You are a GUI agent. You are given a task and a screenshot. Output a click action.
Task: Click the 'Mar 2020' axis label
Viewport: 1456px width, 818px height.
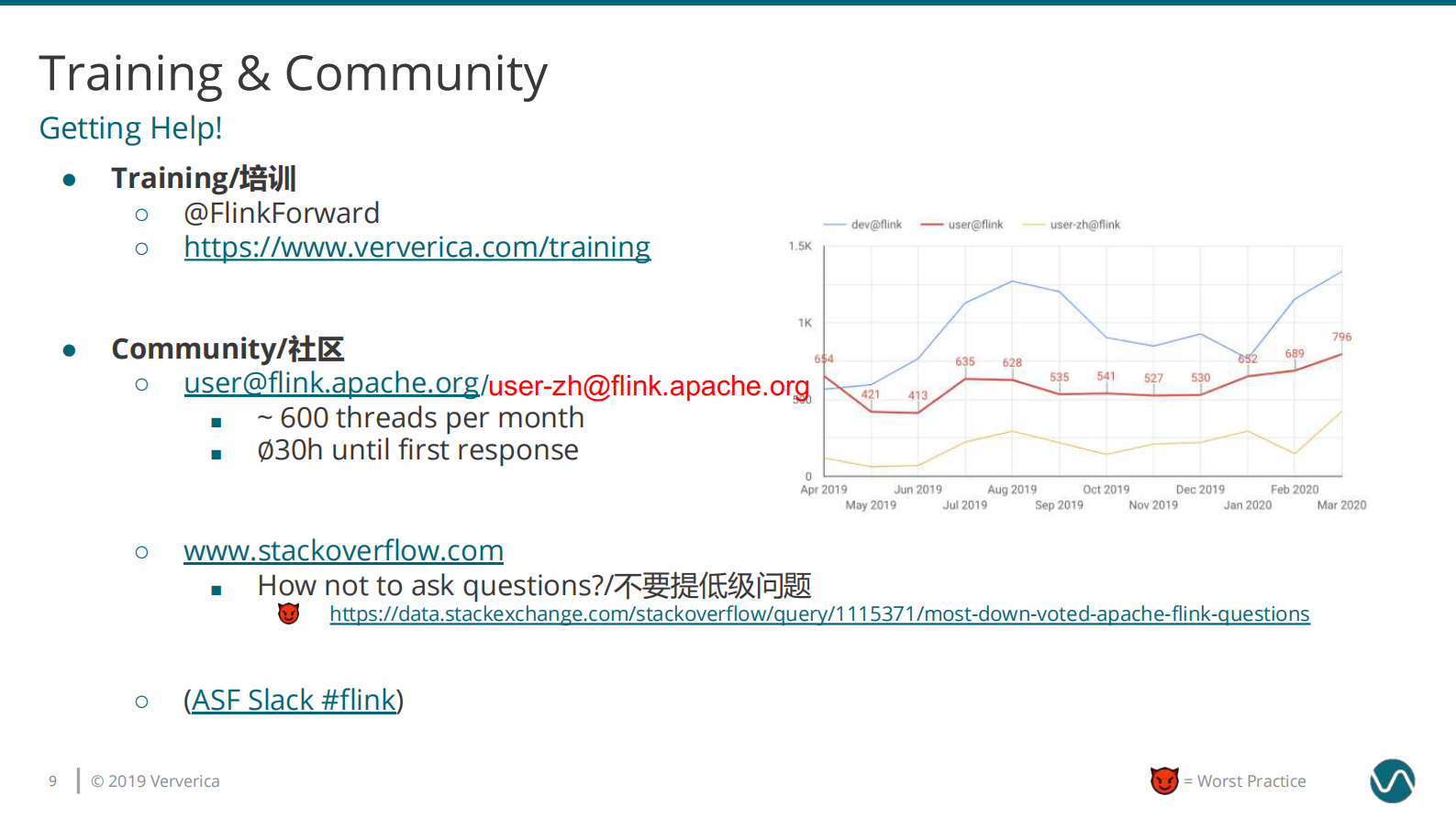coord(1341,505)
